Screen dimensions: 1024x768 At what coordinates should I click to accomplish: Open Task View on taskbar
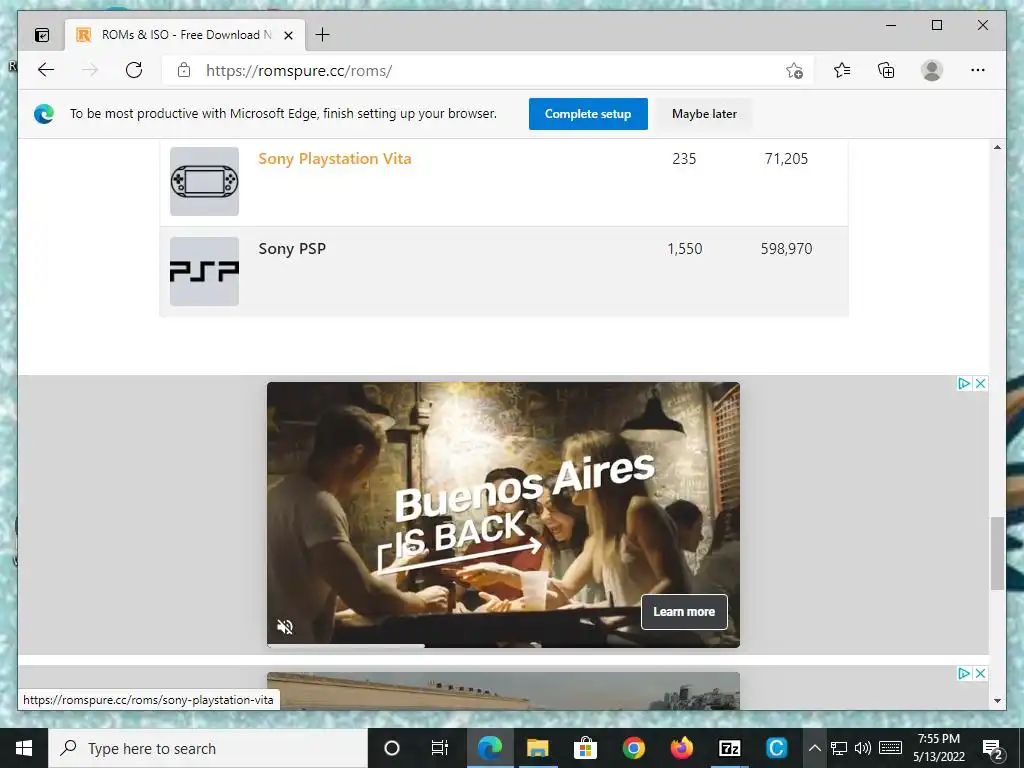(x=440, y=748)
